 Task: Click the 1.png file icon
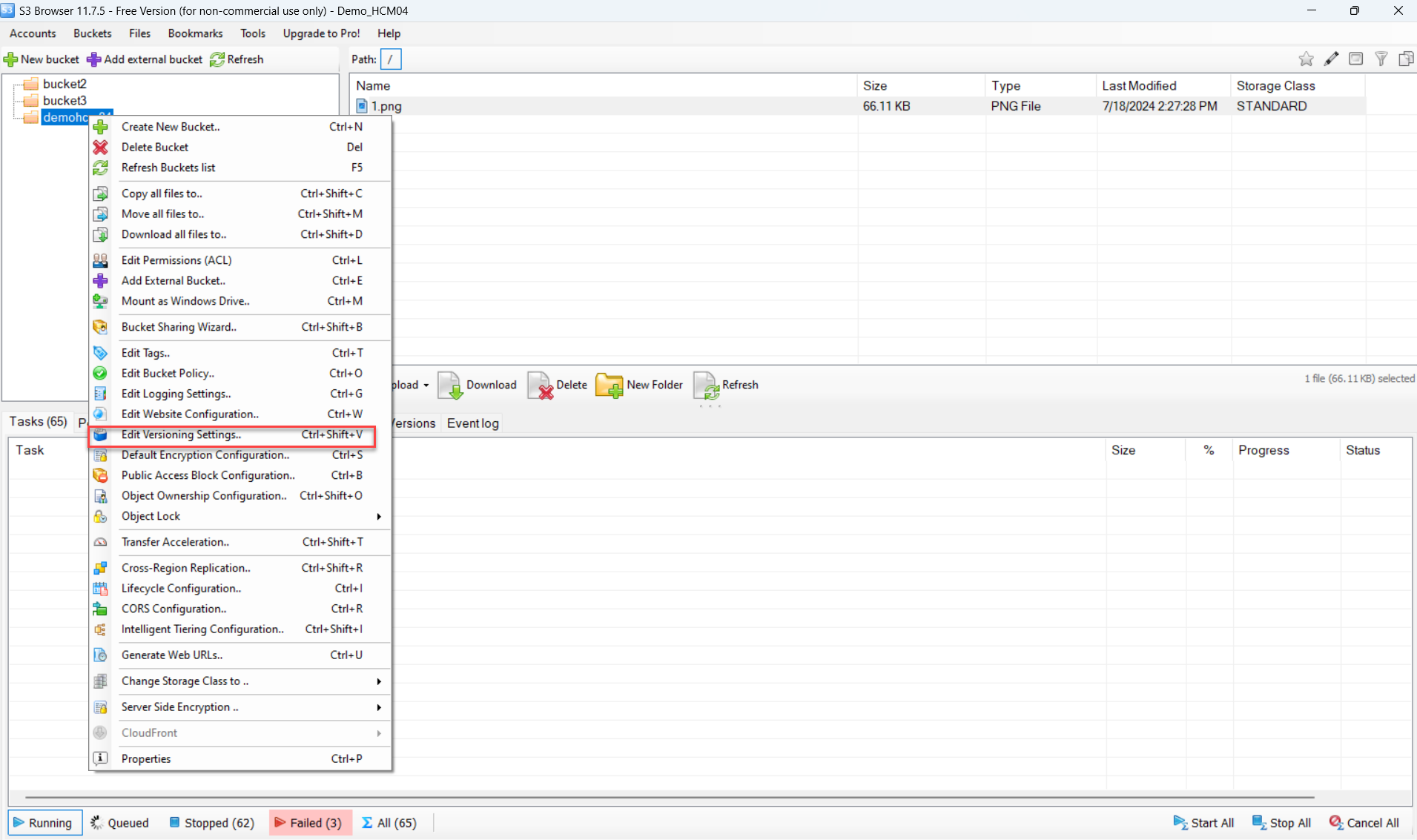(x=362, y=106)
